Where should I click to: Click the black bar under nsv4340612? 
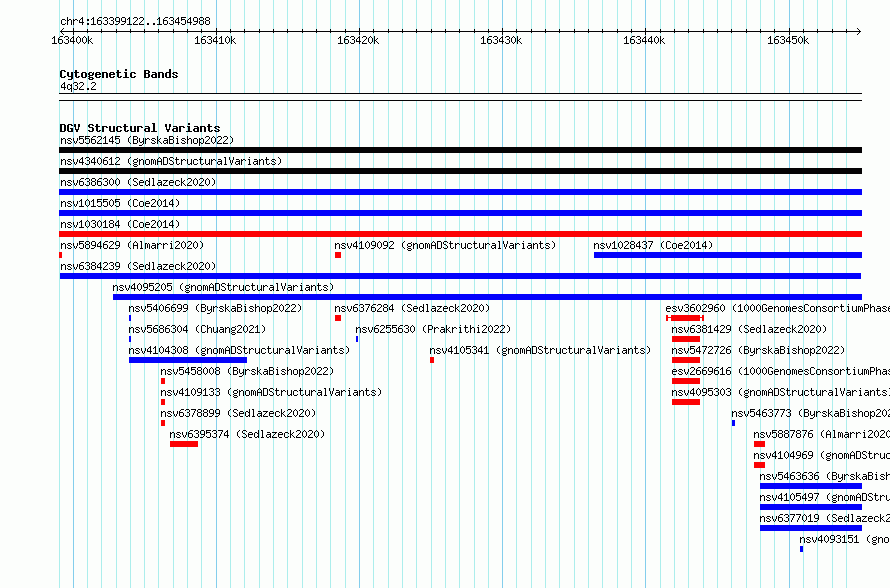coord(460,171)
